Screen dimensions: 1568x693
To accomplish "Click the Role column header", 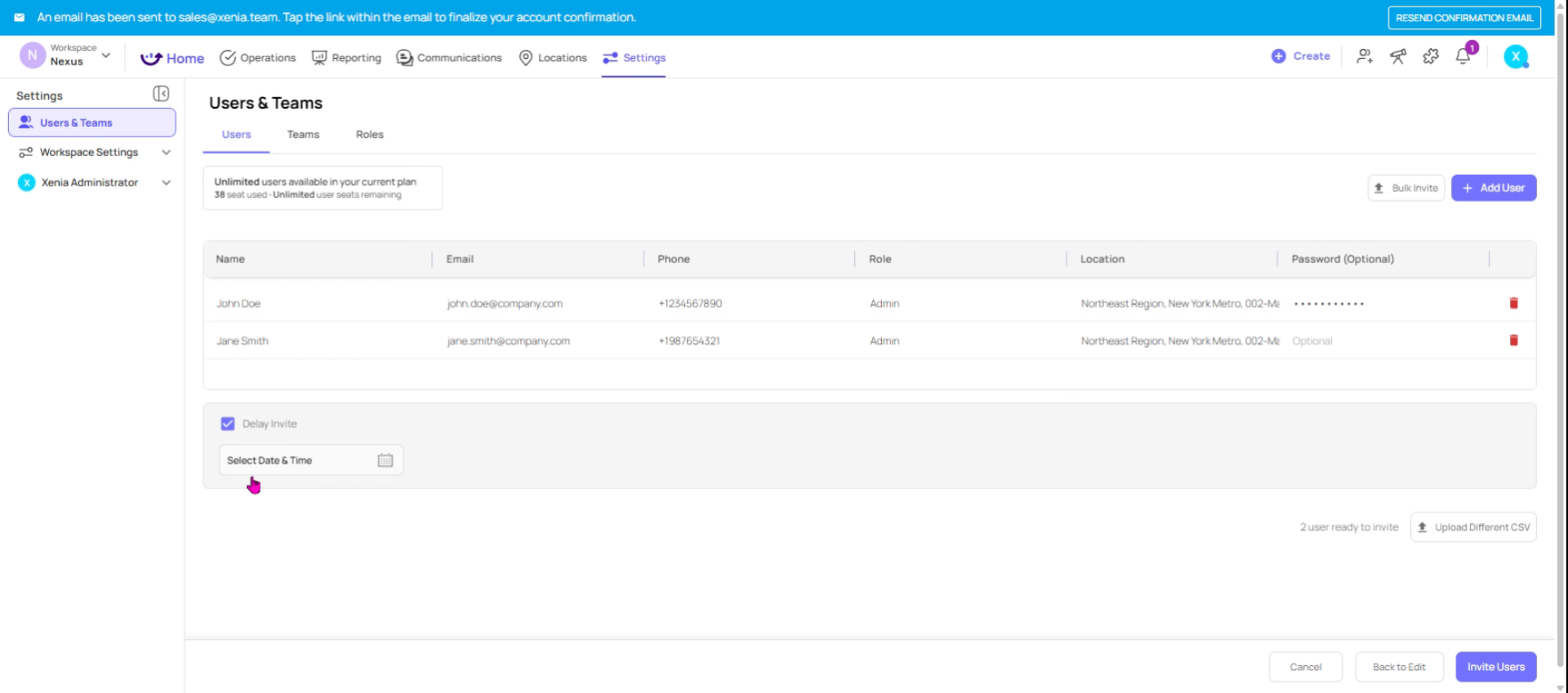I will [880, 259].
